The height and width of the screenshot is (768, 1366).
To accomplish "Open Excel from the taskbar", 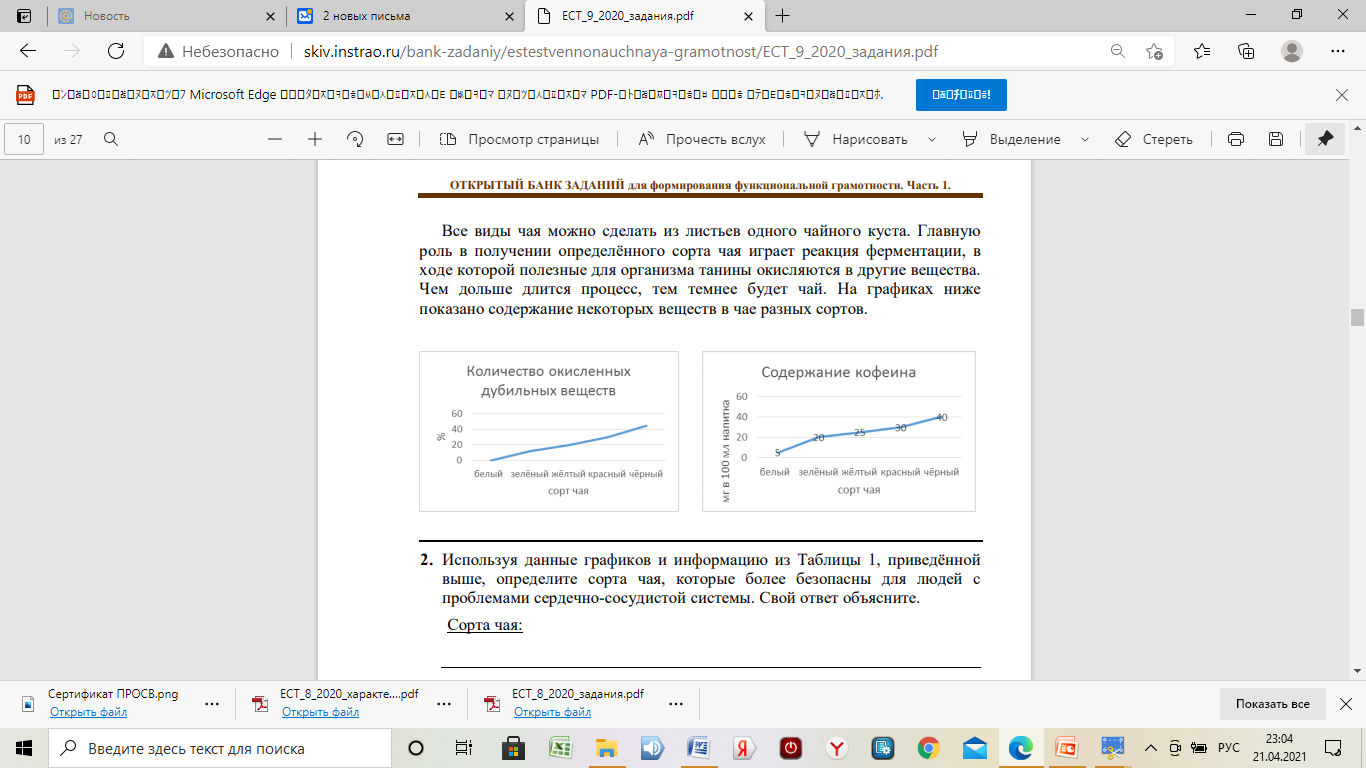I will (x=560, y=748).
